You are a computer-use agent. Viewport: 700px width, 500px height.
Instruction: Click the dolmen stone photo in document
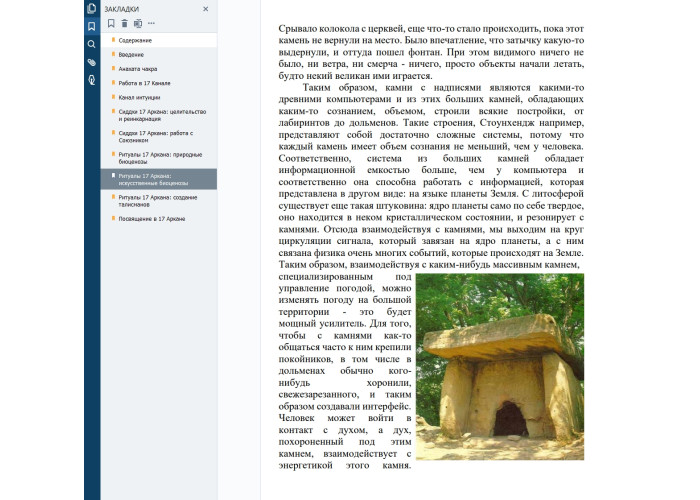coord(500,359)
